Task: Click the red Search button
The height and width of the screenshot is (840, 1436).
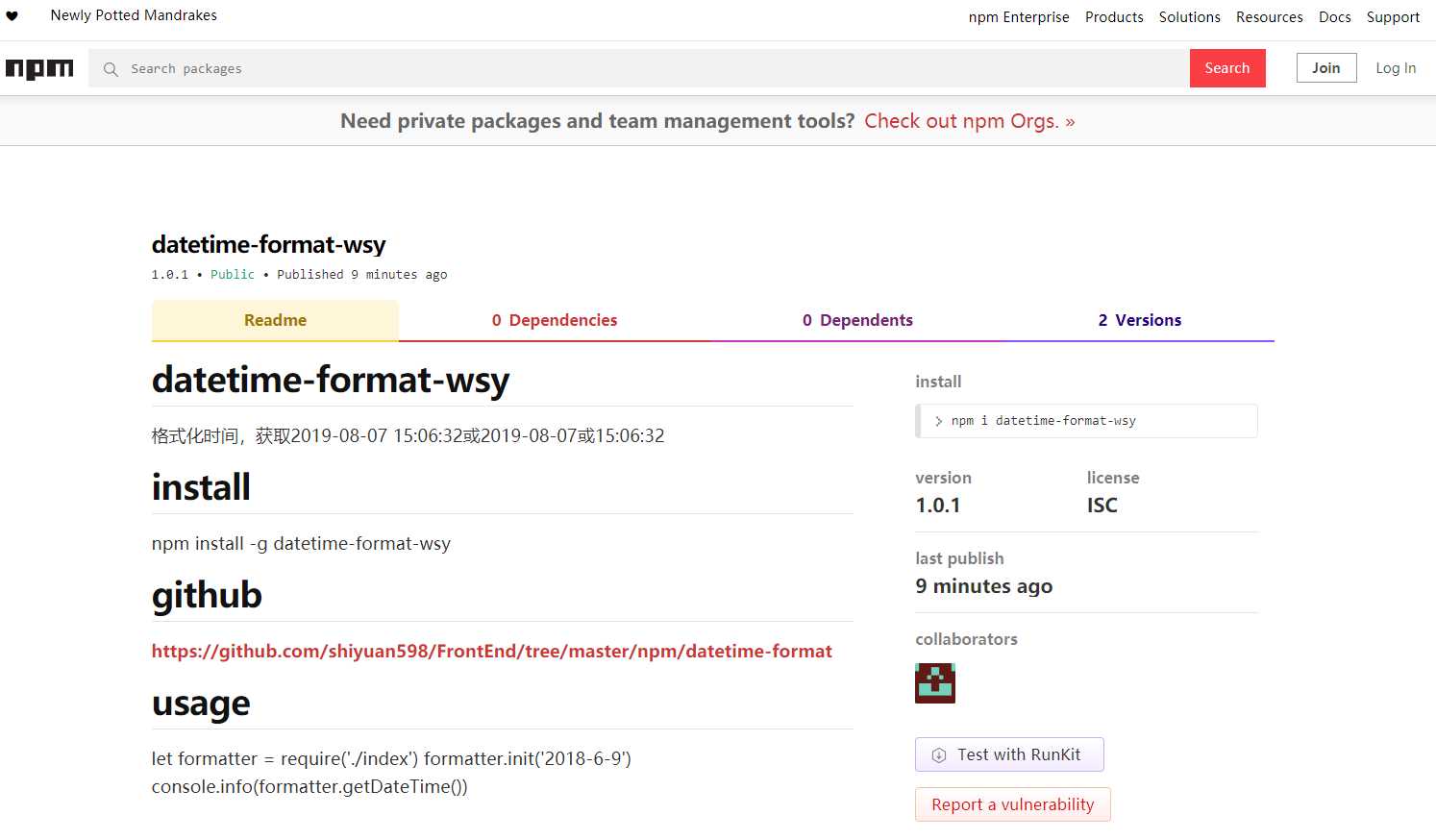Action: [1227, 68]
